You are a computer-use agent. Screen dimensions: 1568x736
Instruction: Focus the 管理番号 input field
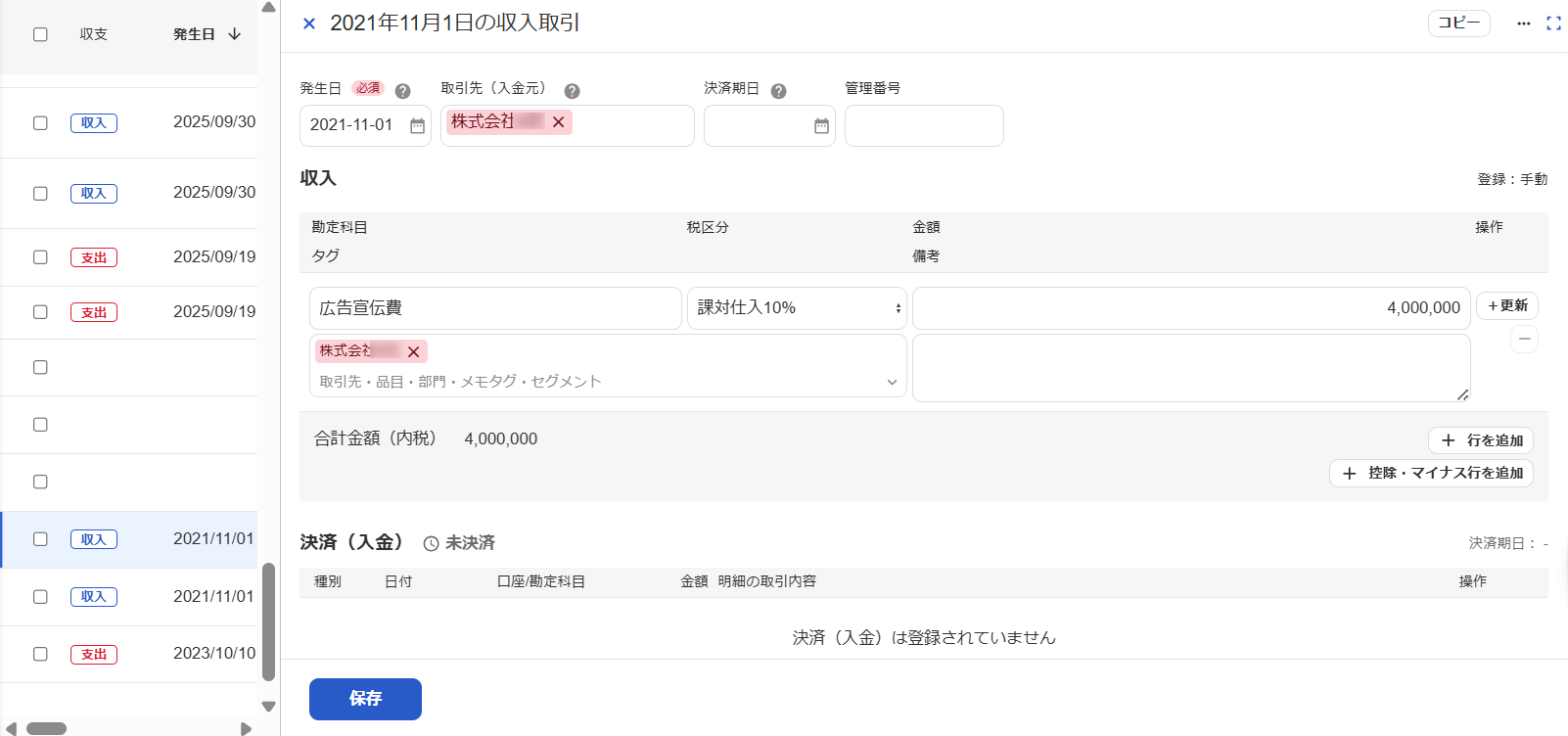pyautogui.click(x=924, y=126)
